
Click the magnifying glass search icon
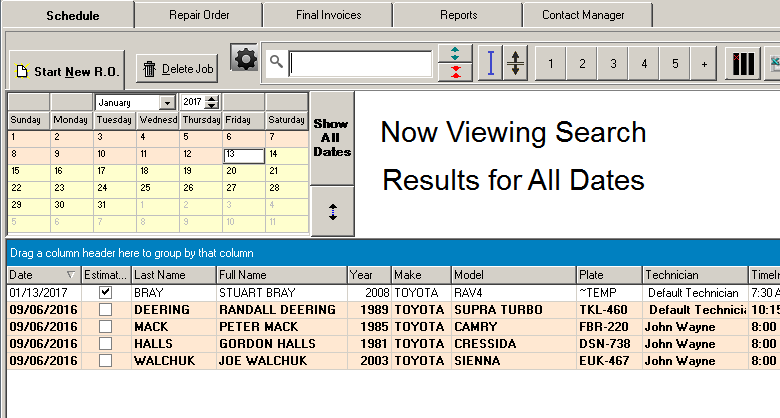coord(277,63)
